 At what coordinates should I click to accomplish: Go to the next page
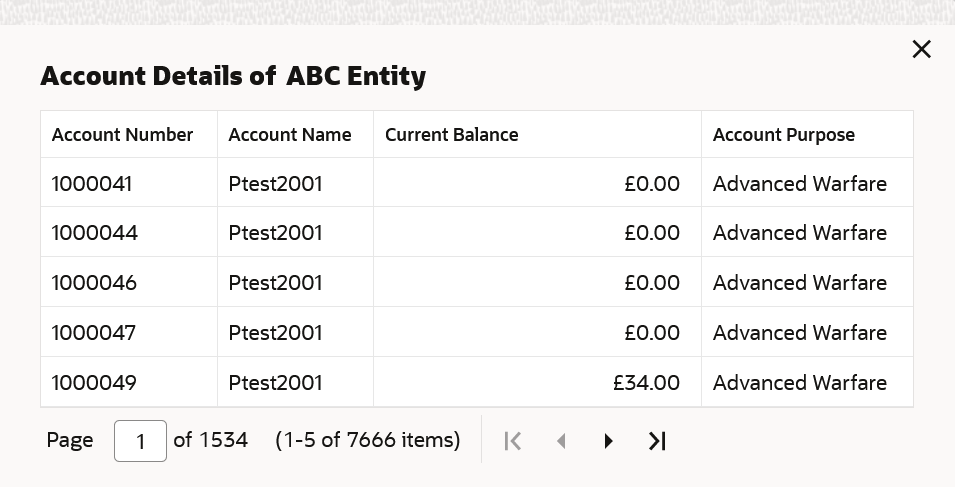[x=608, y=441]
